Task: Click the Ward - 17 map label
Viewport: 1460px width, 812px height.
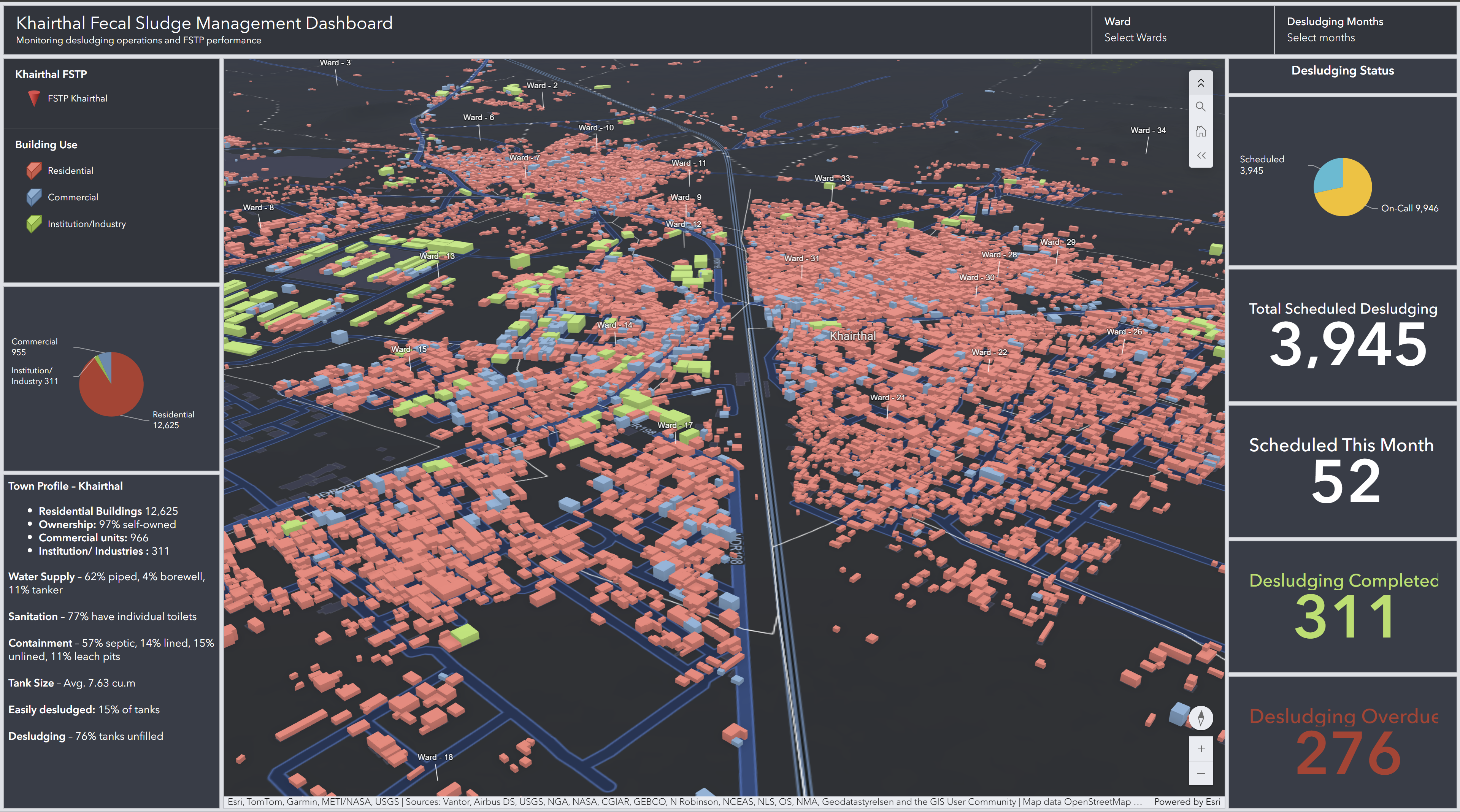Action: pos(674,425)
